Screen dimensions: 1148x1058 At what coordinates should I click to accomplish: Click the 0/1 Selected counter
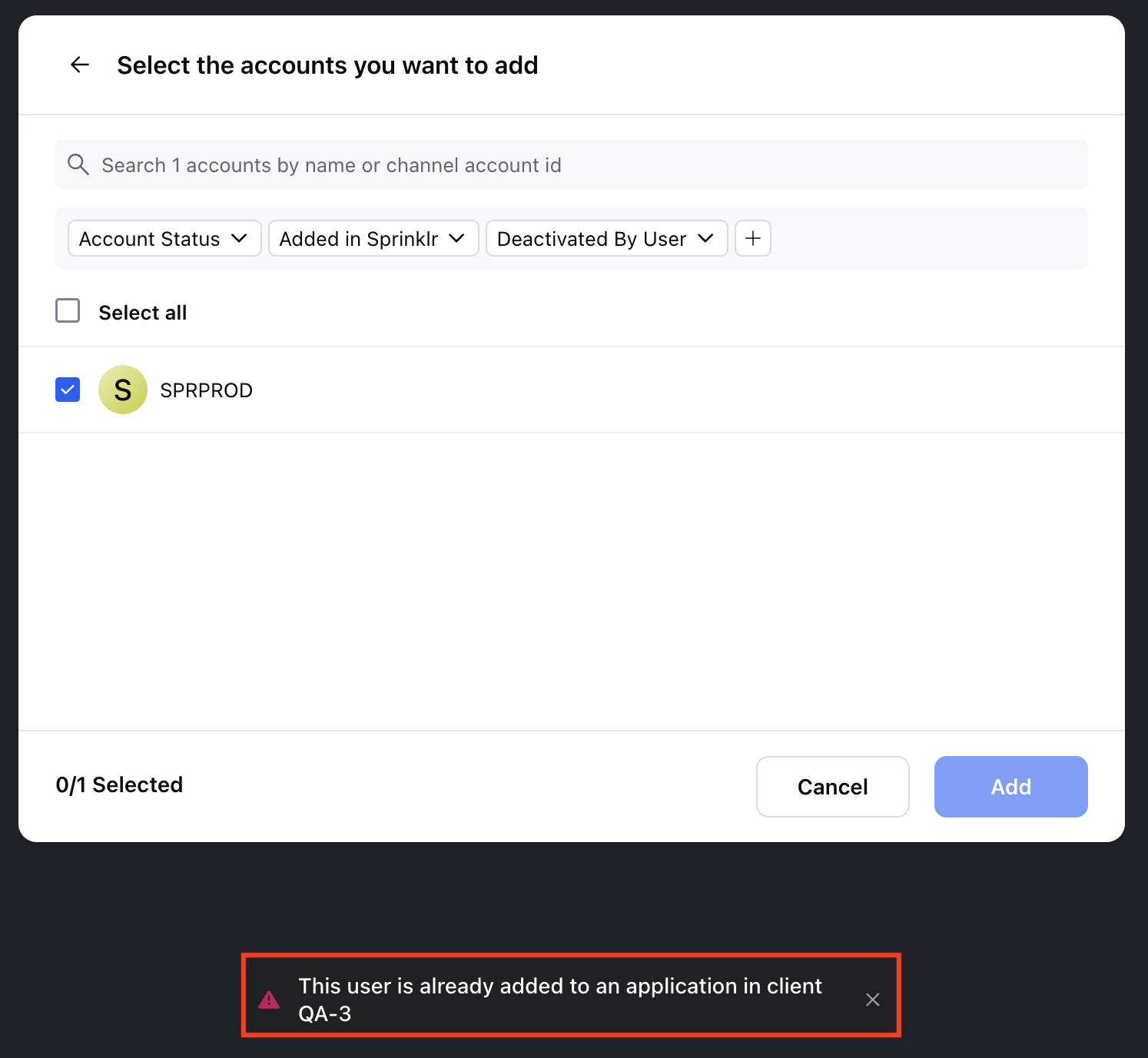point(119,784)
